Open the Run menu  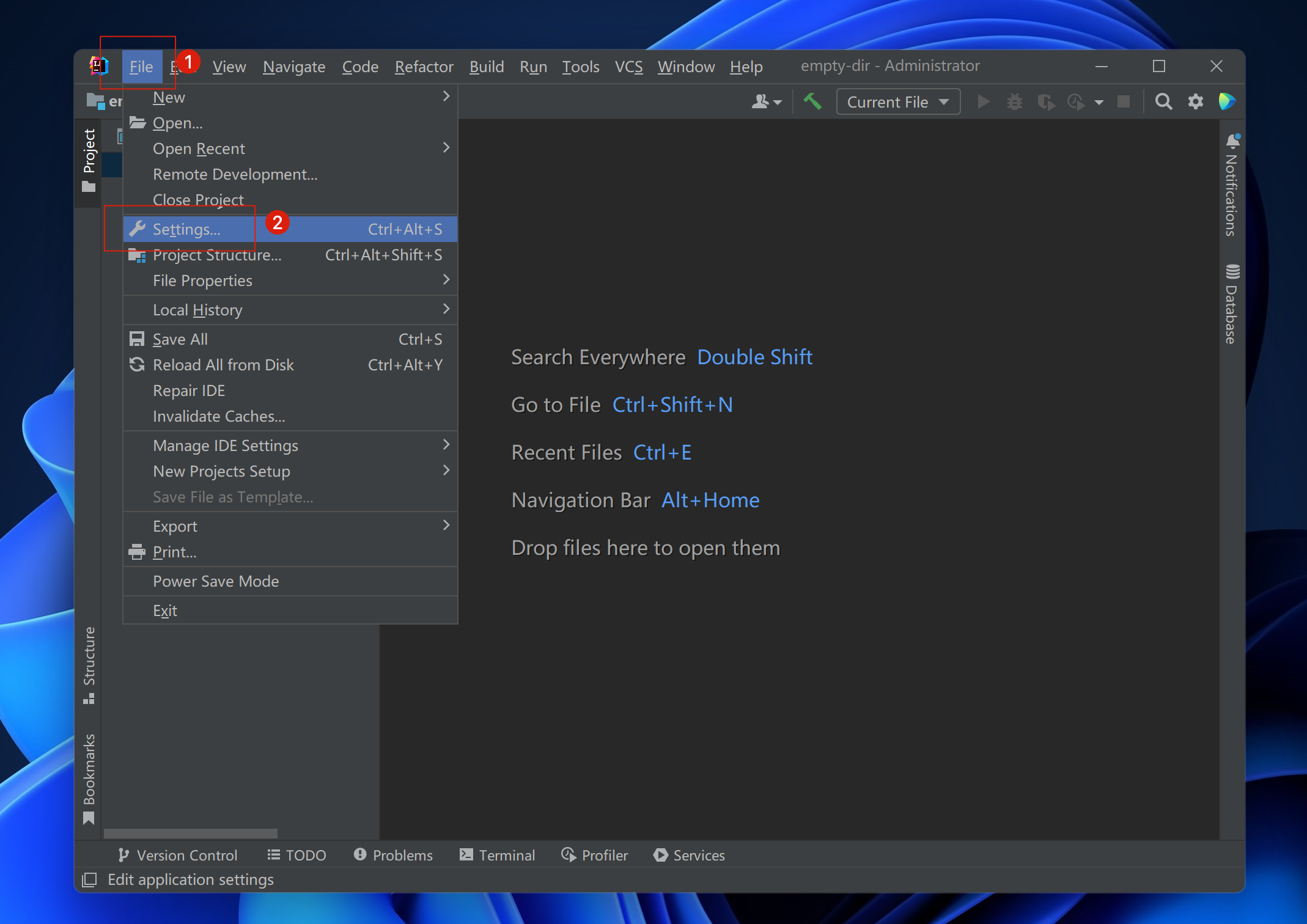pos(533,67)
